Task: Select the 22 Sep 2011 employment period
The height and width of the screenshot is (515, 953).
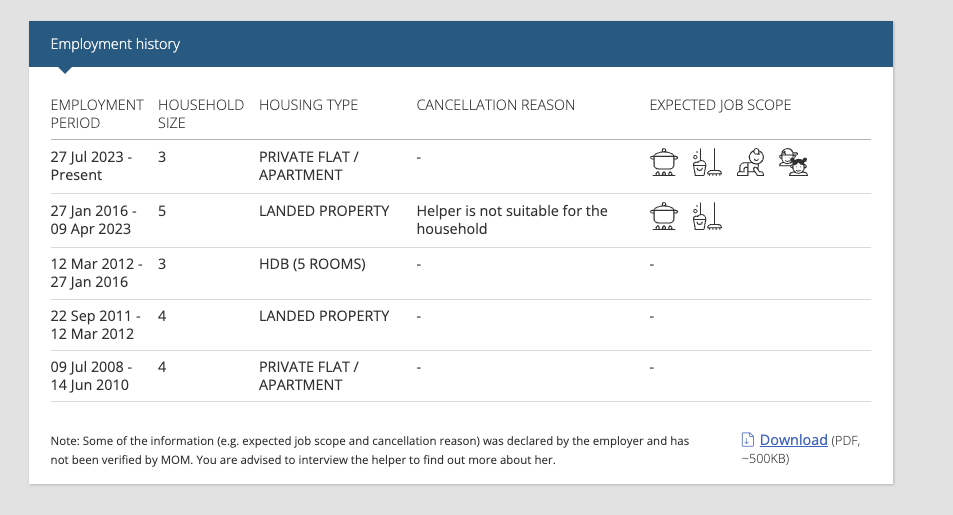Action: pos(95,325)
